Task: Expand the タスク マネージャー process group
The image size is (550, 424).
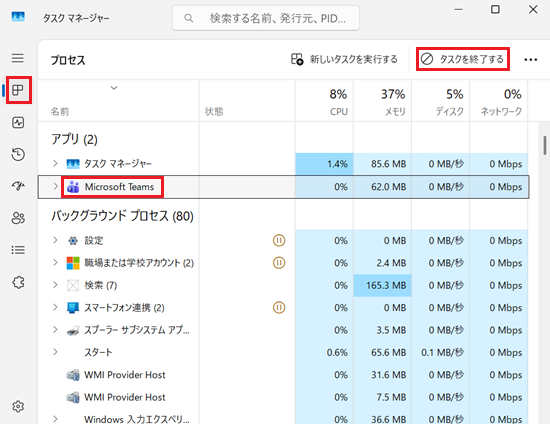Action: click(55, 163)
